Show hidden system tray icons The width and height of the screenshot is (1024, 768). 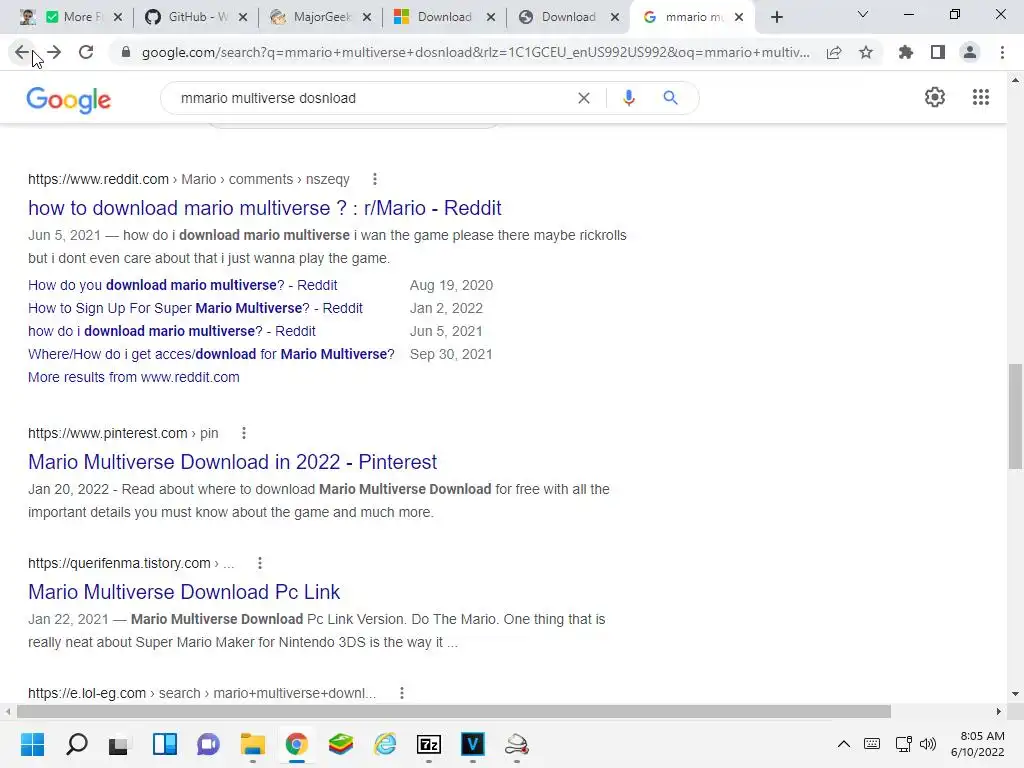click(844, 744)
